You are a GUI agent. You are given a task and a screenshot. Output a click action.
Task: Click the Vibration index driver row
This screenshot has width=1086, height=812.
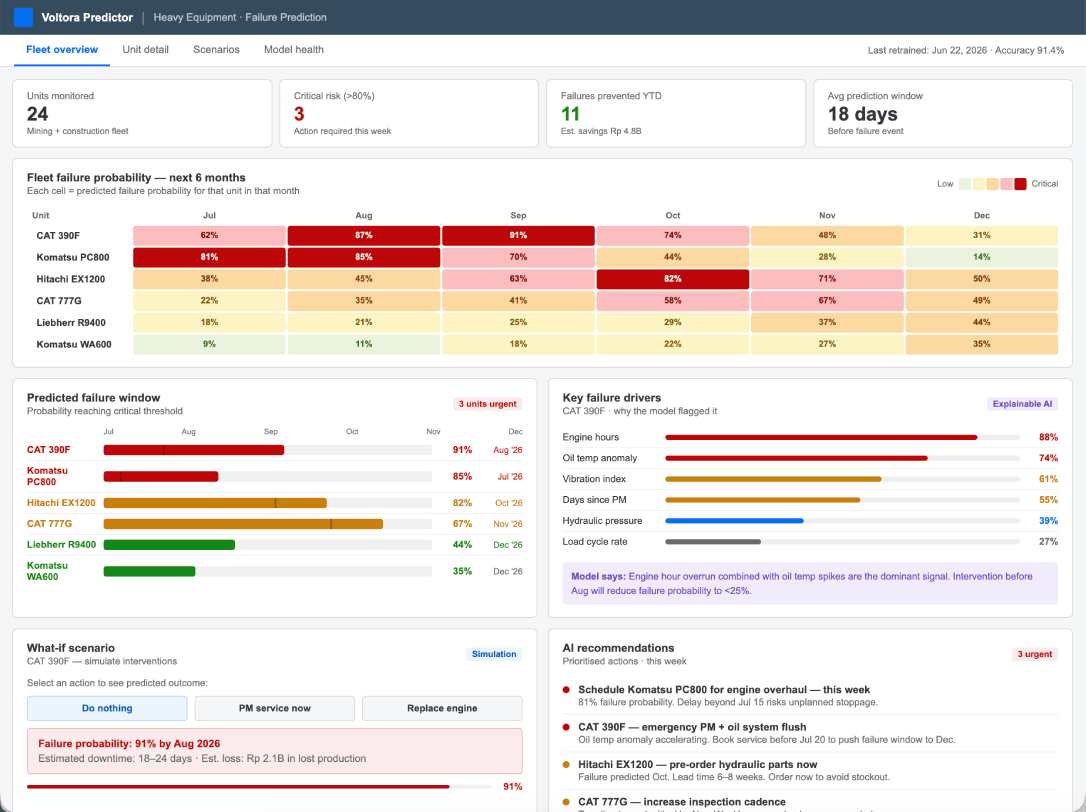click(x=810, y=479)
